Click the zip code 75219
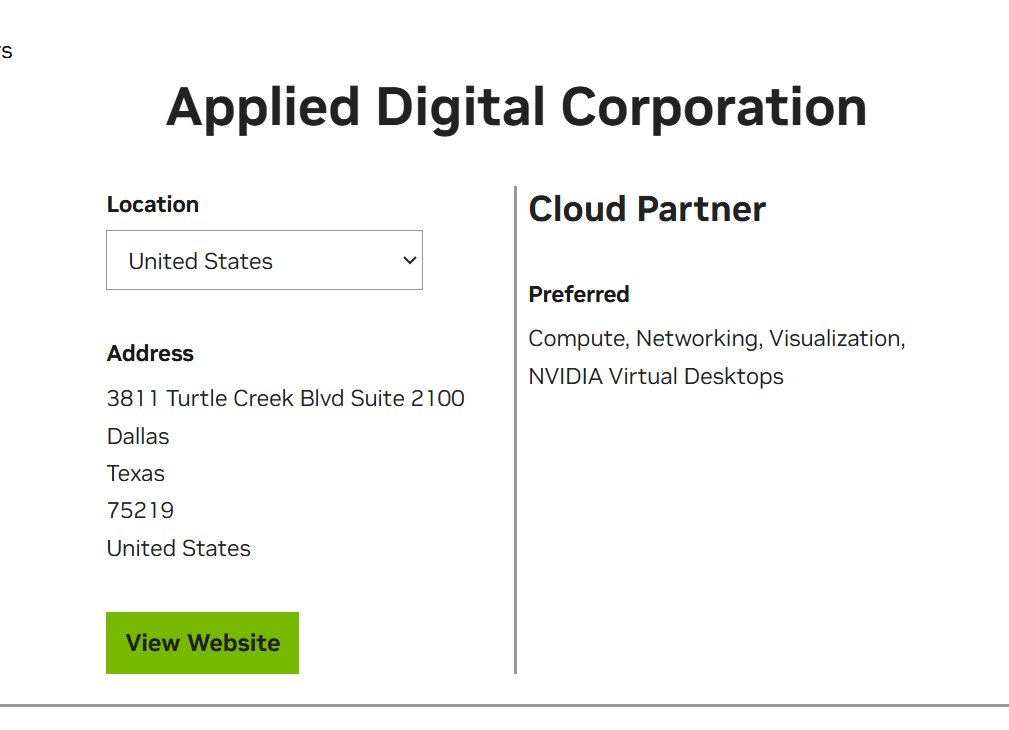This screenshot has height=730, width=1009. click(x=140, y=510)
